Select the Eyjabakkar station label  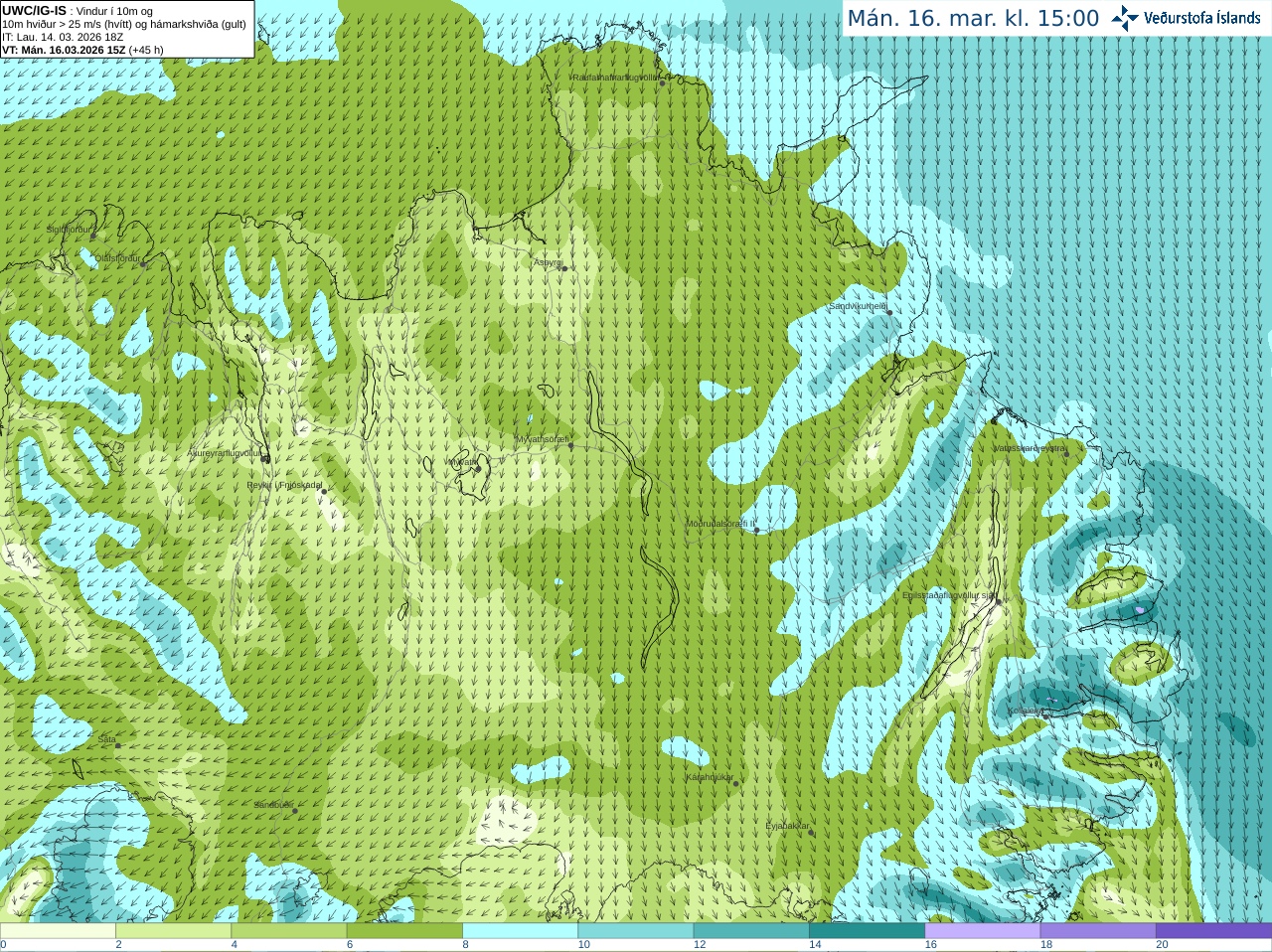coord(788,826)
